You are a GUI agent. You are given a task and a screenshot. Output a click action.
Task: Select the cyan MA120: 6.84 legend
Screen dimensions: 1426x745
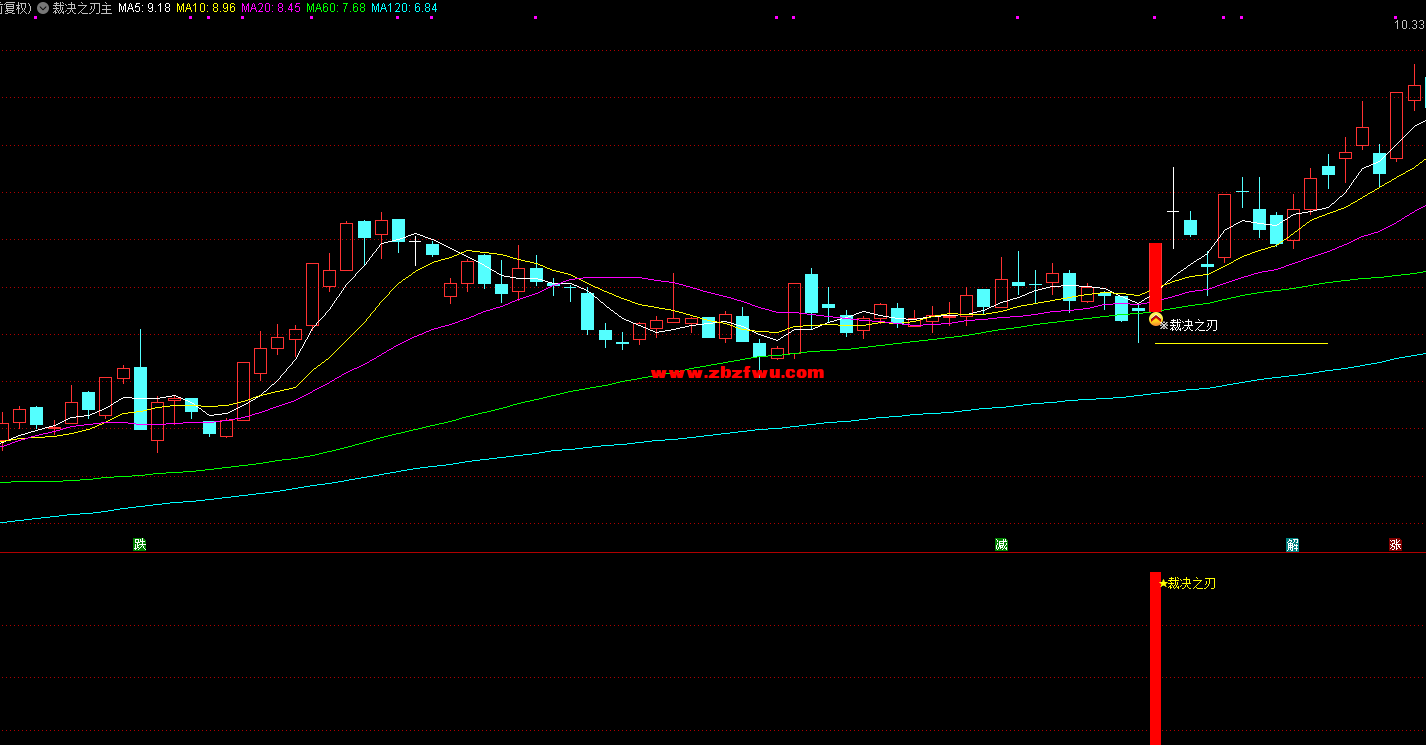click(403, 7)
